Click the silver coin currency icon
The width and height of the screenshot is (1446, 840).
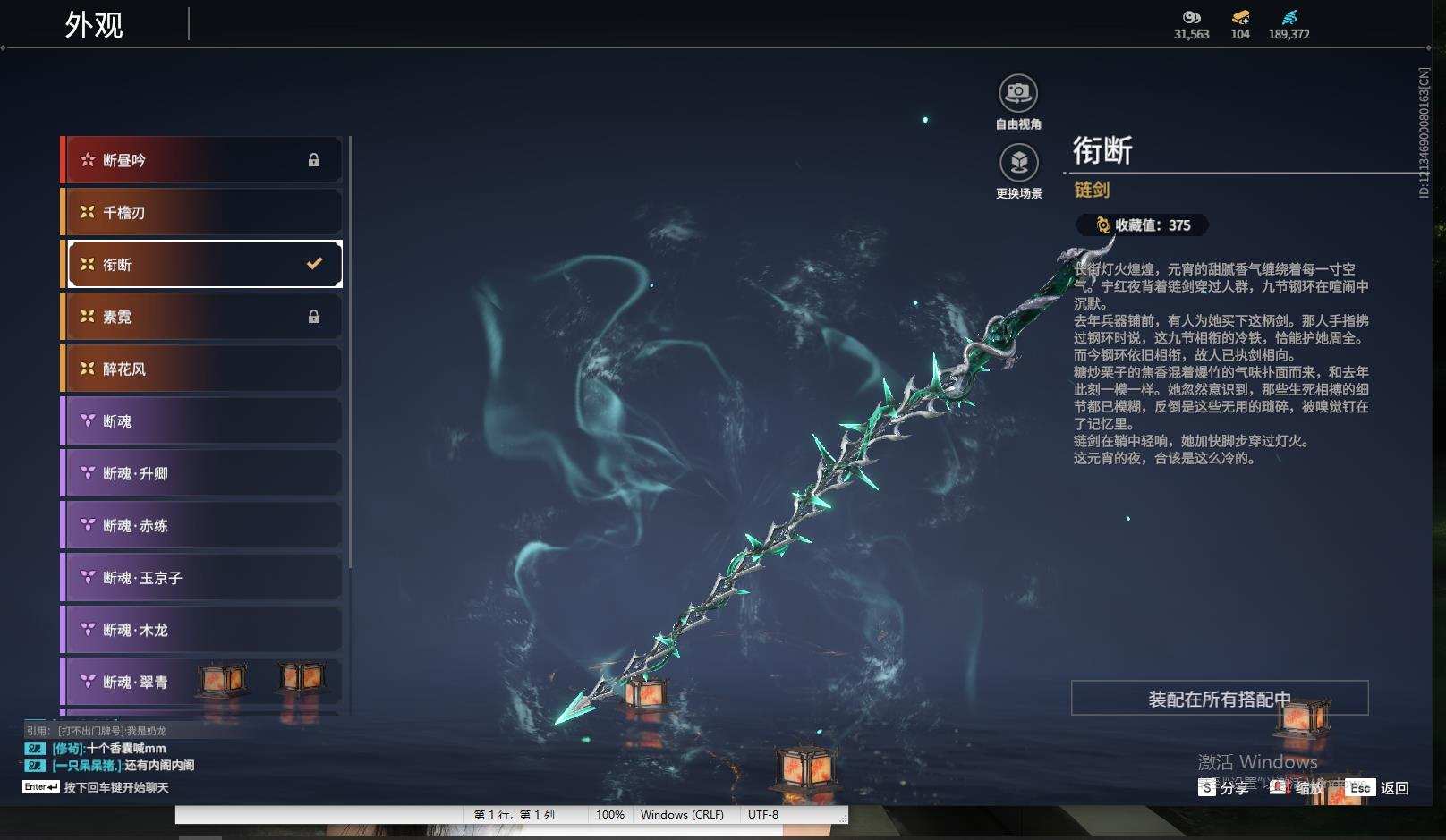point(1191,17)
